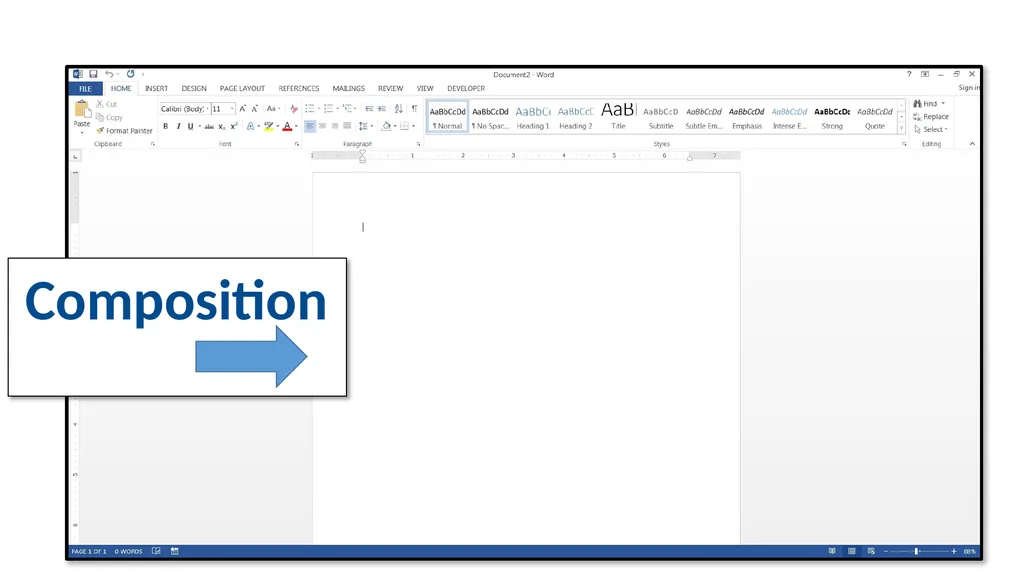
Task: Click the zoom slider handle in status bar
Action: (x=917, y=551)
